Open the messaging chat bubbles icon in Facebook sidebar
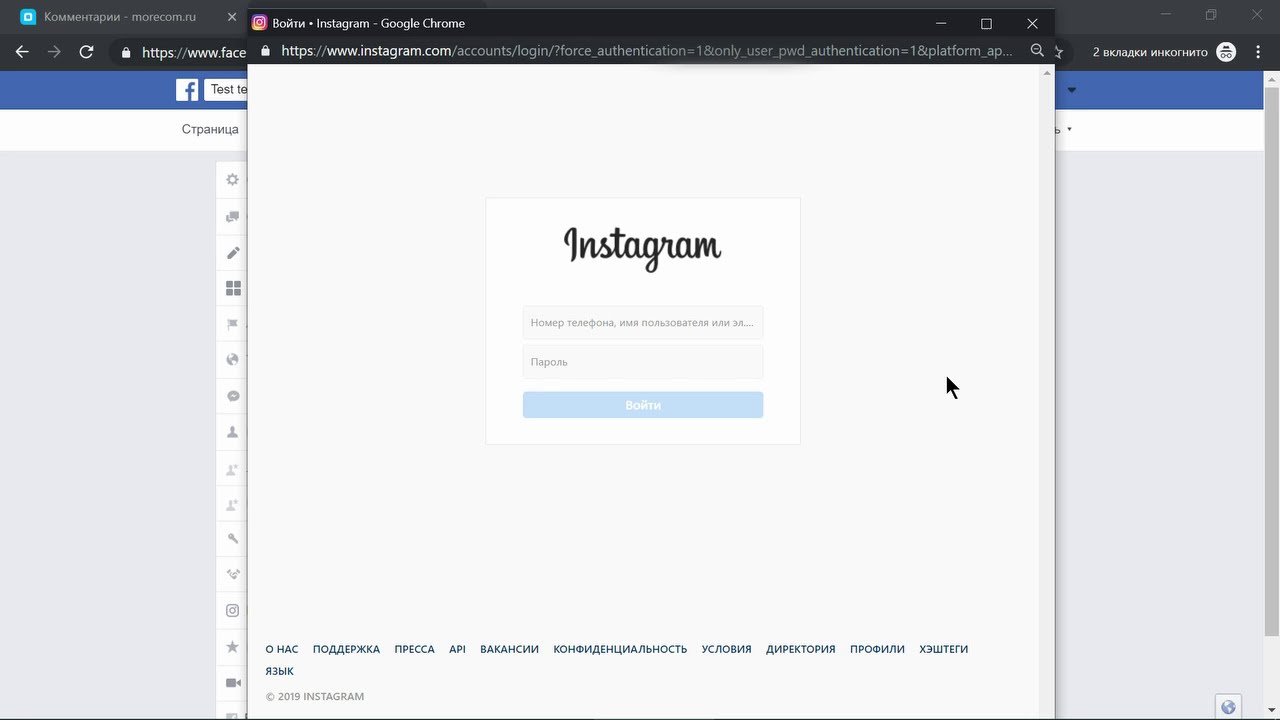The image size is (1280, 720). click(233, 216)
